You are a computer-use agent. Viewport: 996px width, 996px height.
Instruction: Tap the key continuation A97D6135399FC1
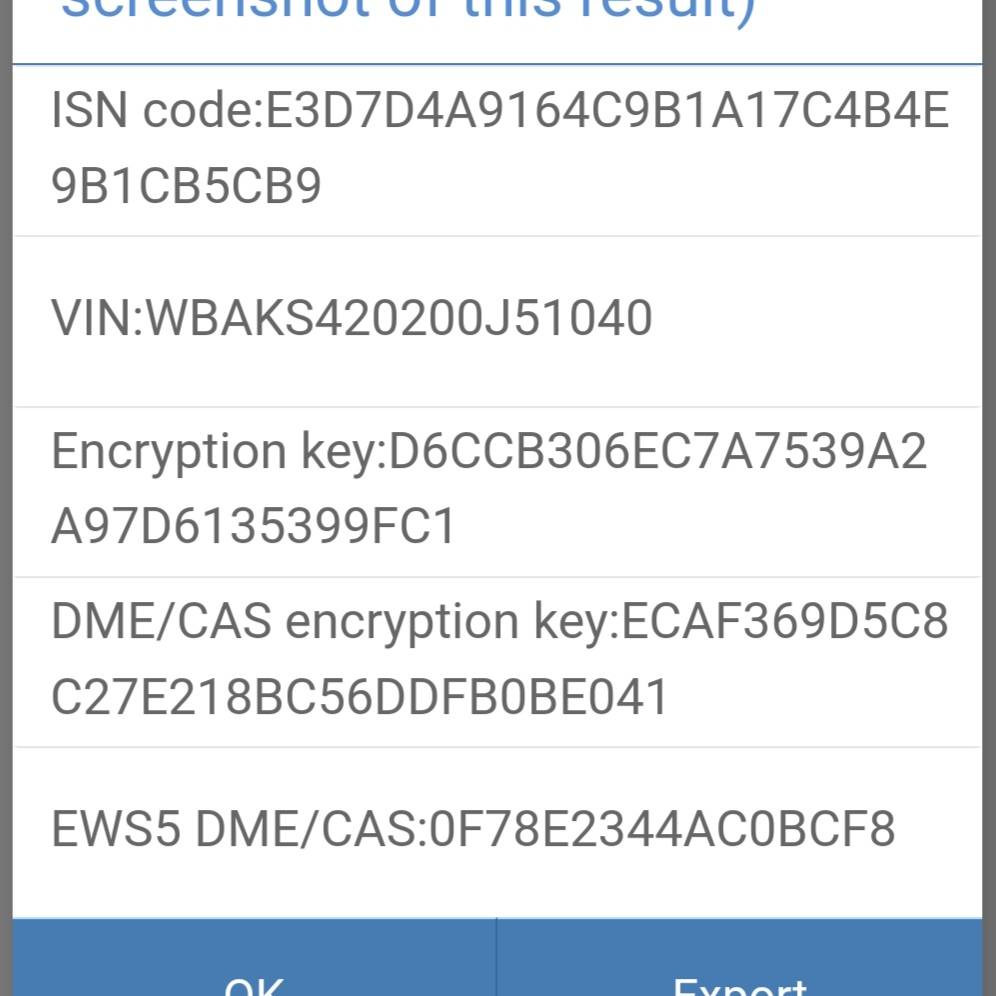253,527
